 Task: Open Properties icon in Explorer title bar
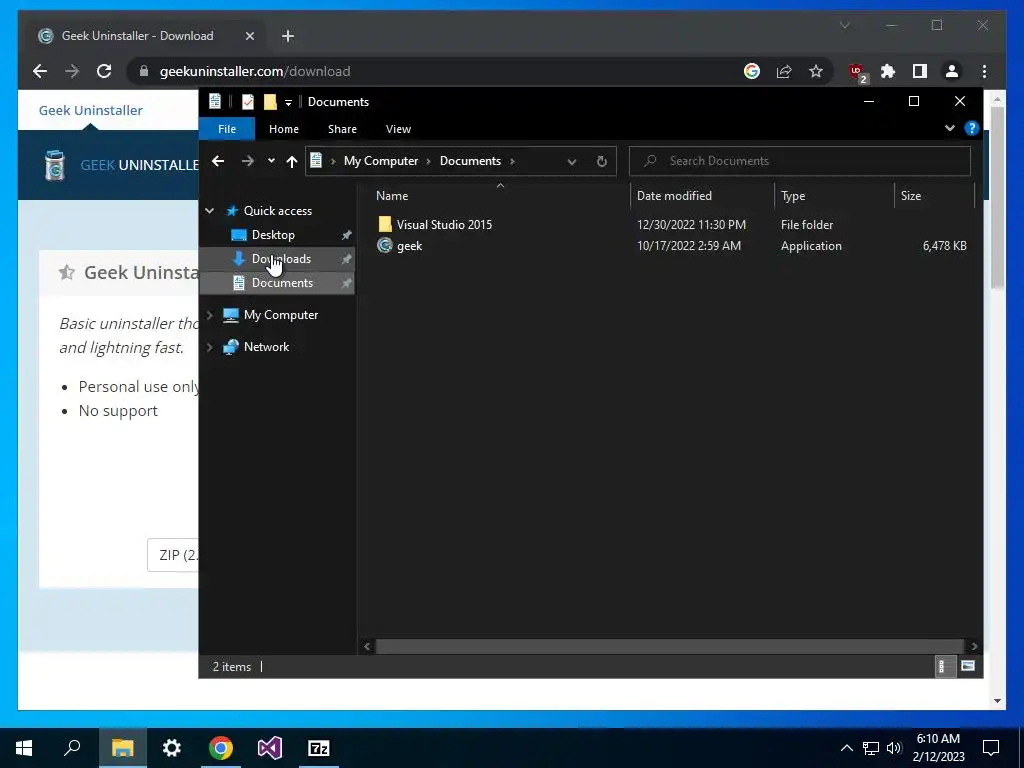coord(248,102)
